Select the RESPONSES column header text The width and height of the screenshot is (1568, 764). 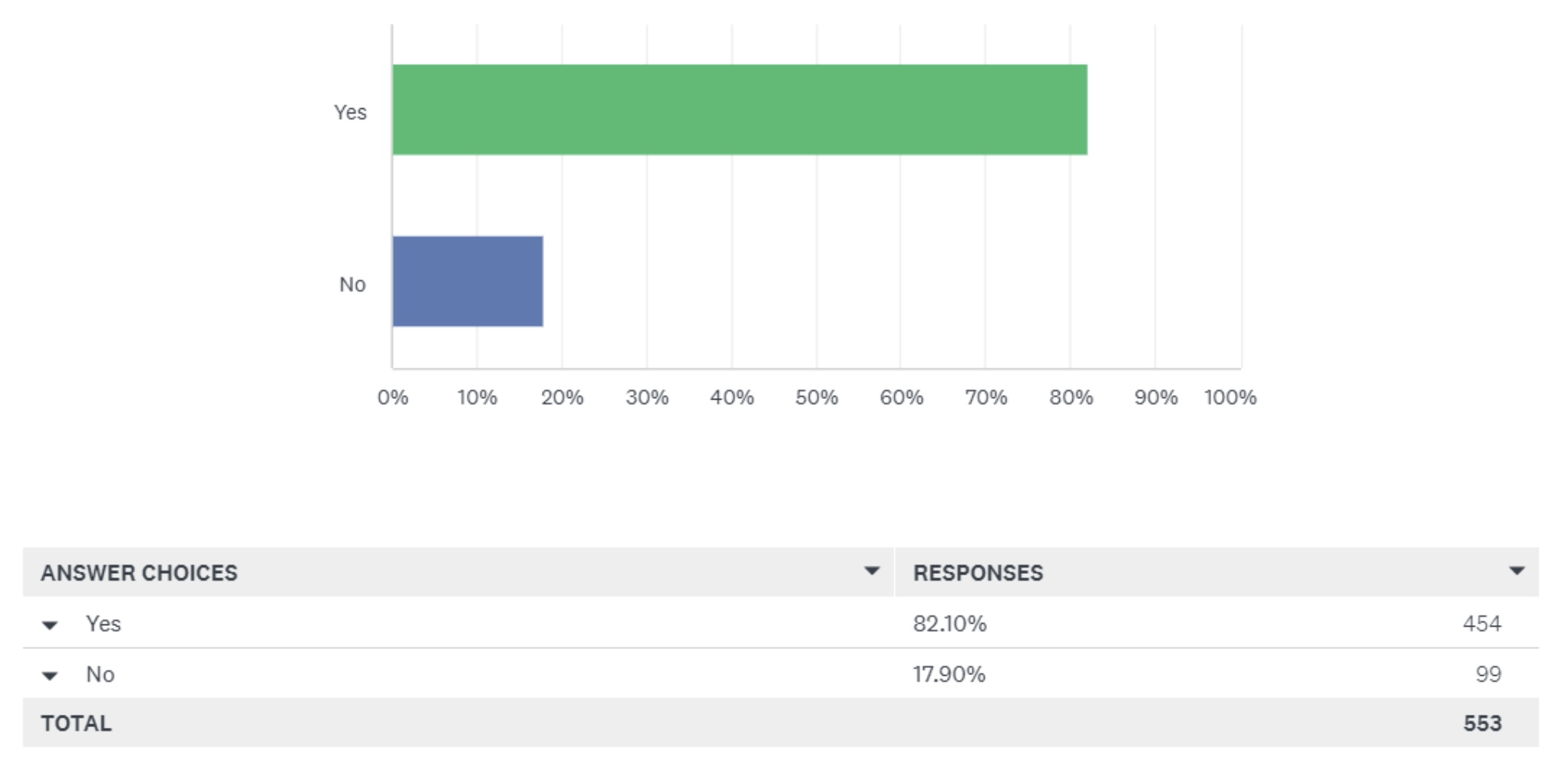pyautogui.click(x=978, y=573)
